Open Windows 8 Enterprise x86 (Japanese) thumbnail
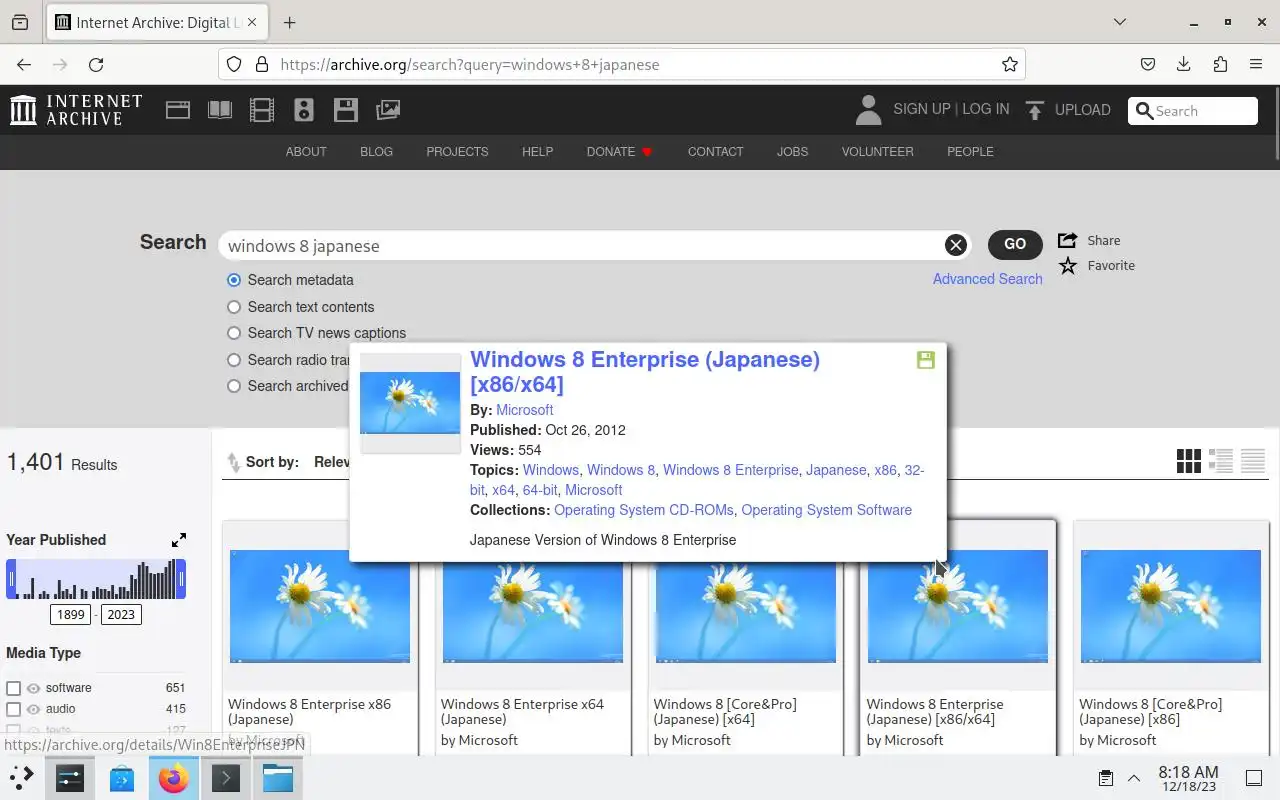This screenshot has height=800, width=1280. pos(320,606)
